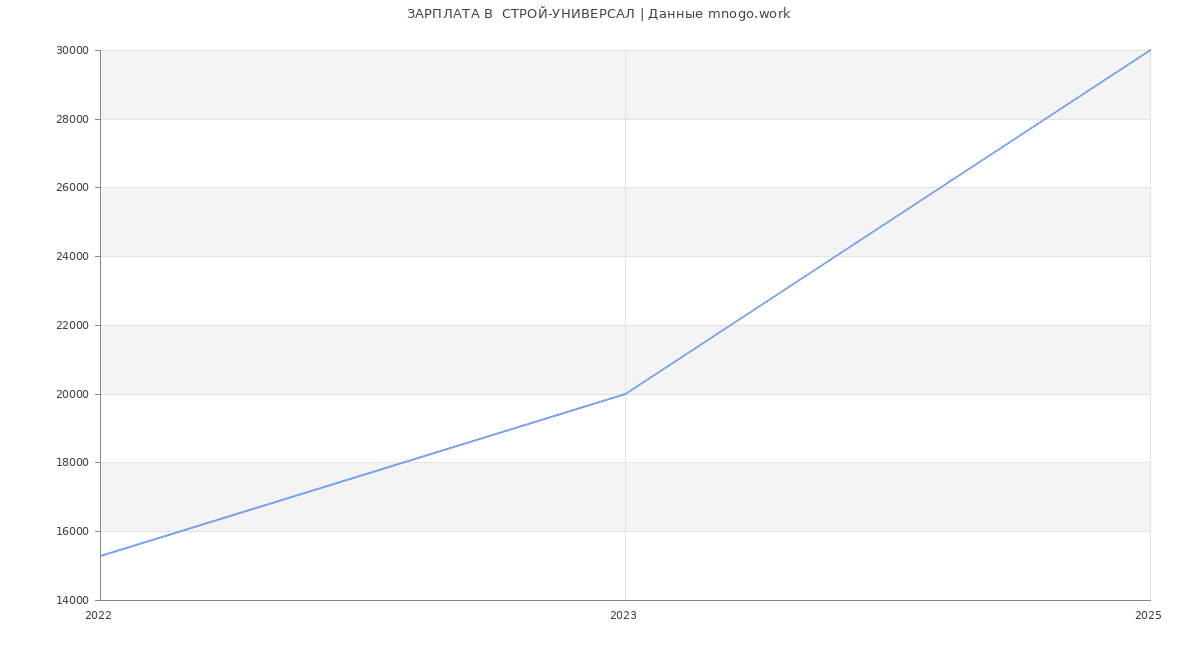Click the 24000 y-axis label
Viewport: 1200px width, 650px height.
(x=72, y=257)
